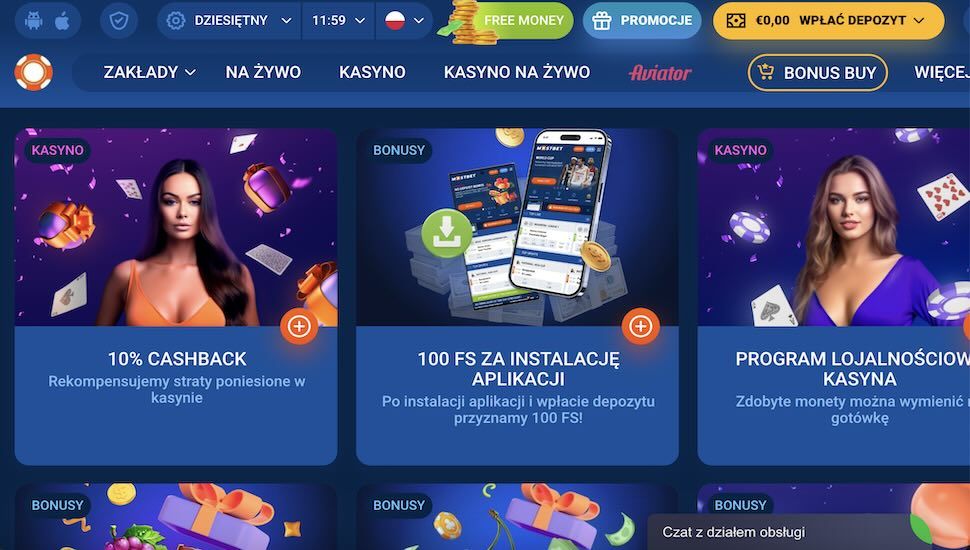This screenshot has height=550, width=970.
Task: Open the WPŁAĆ DEPOZYT balance dropdown
Action: (x=828, y=20)
